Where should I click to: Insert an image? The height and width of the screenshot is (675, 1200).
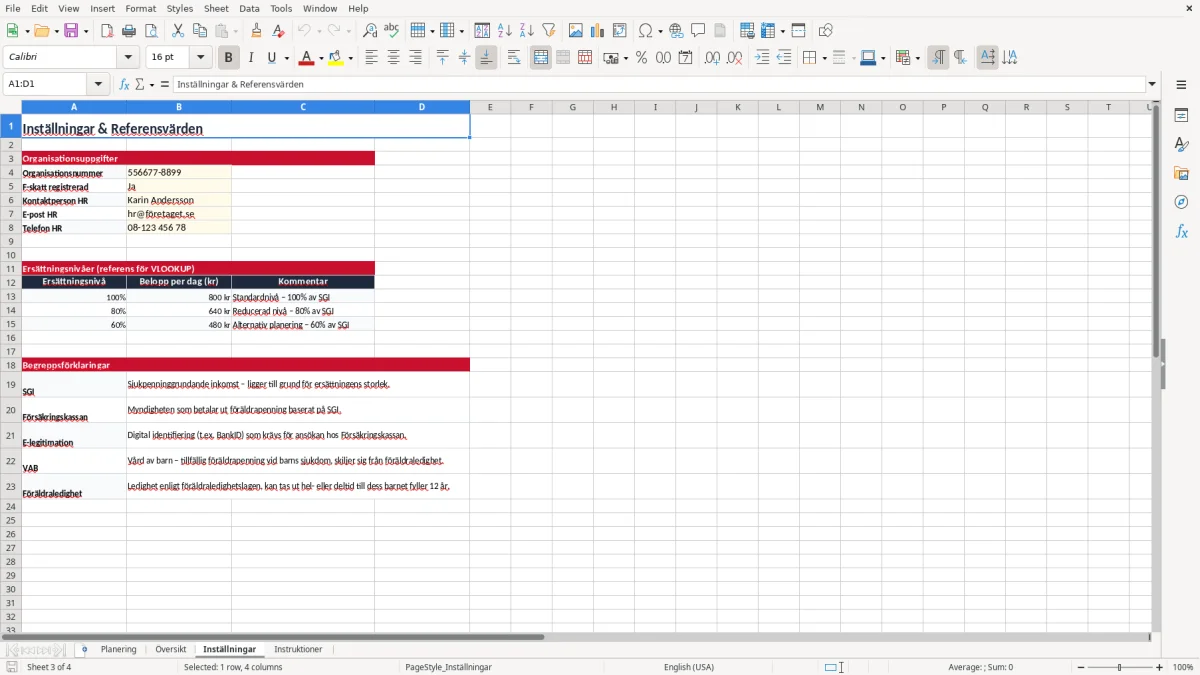(576, 31)
